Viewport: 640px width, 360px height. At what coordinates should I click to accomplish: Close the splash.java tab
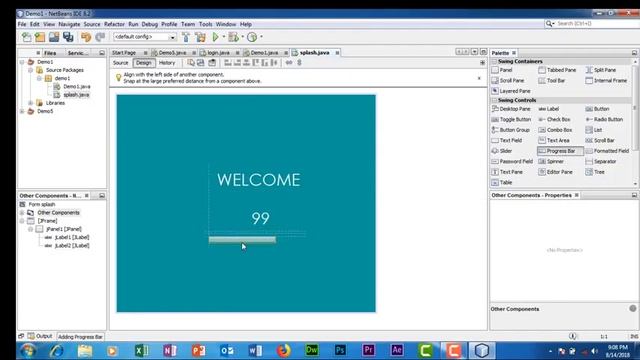click(337, 53)
